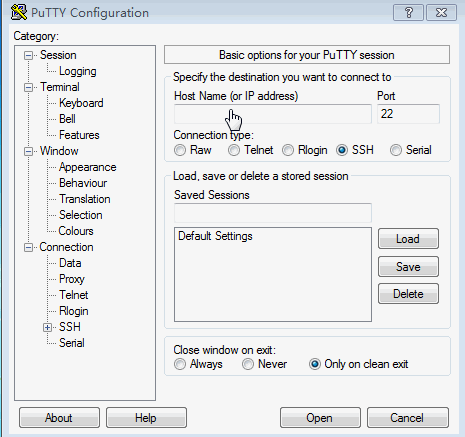Image resolution: width=465 pixels, height=437 pixels.
Task: Collapse the Terminal tree node
Action: [29, 87]
